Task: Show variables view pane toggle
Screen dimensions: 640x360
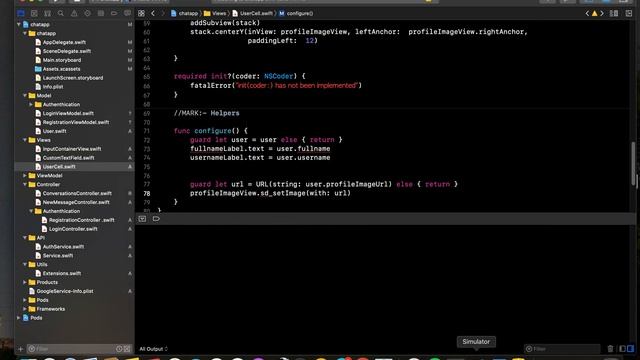Action: tap(622, 349)
